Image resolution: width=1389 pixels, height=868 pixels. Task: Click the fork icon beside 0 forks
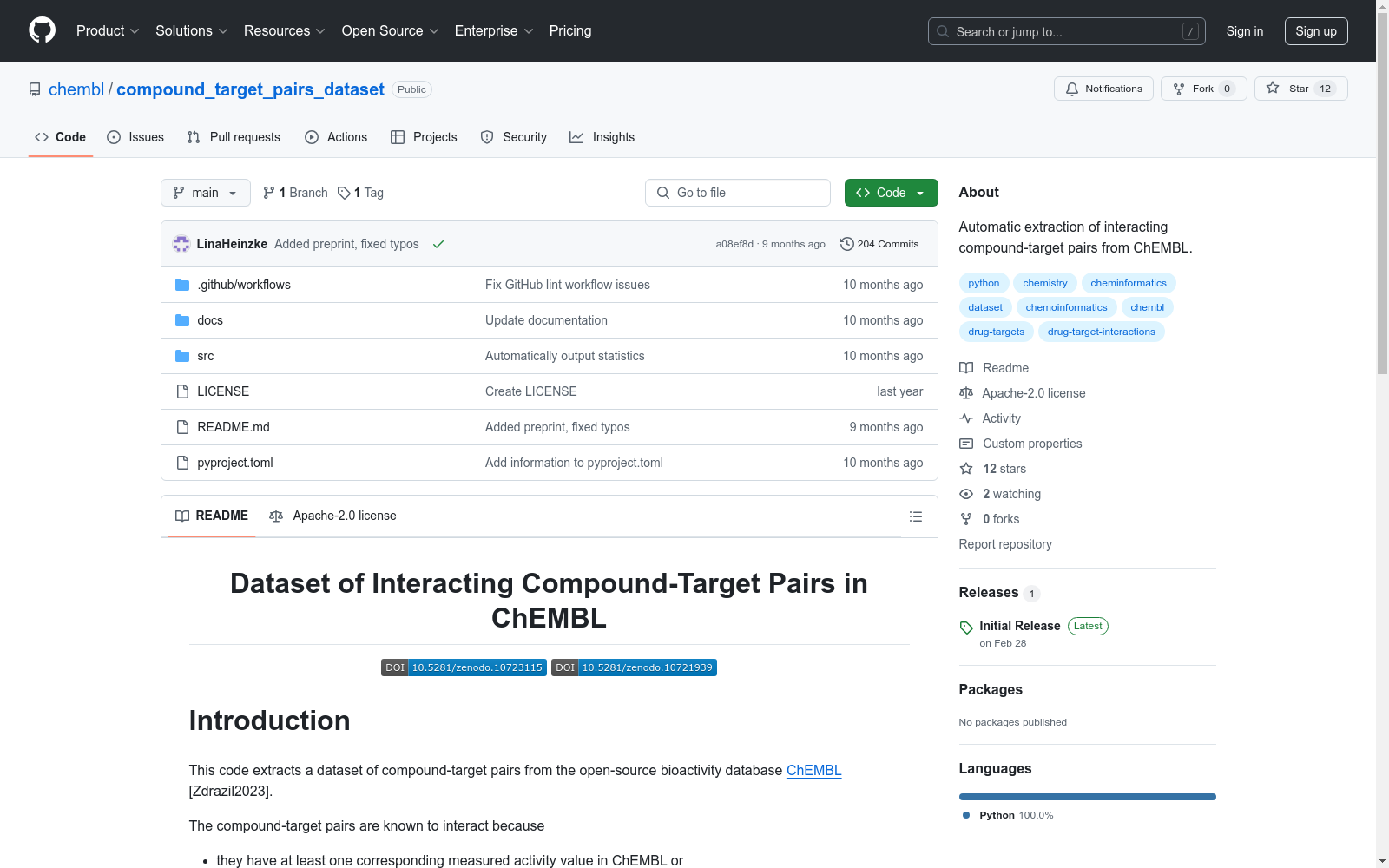[x=966, y=519]
